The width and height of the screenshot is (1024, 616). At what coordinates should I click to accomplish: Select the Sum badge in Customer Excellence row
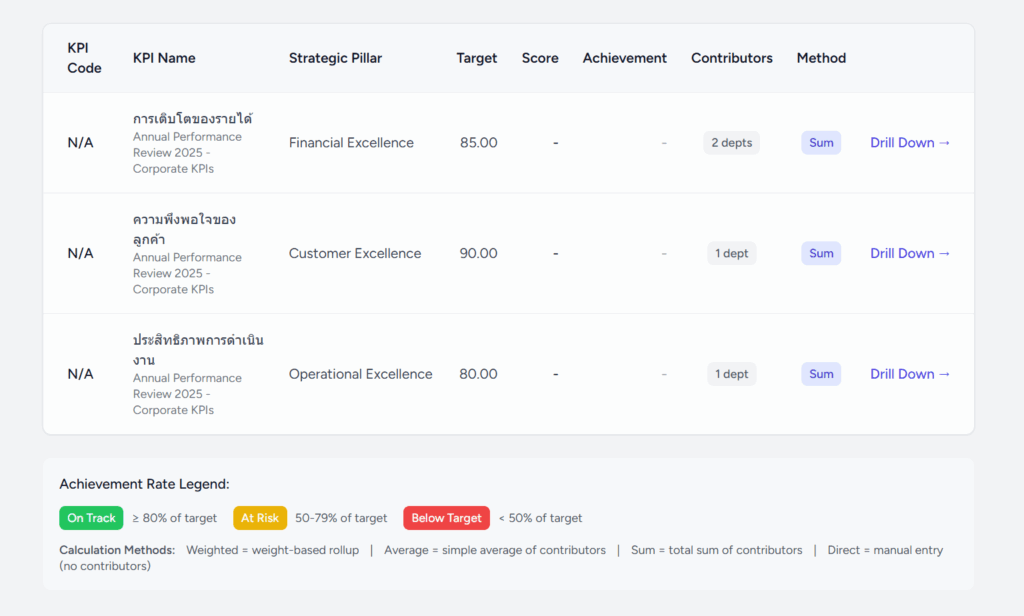click(821, 253)
